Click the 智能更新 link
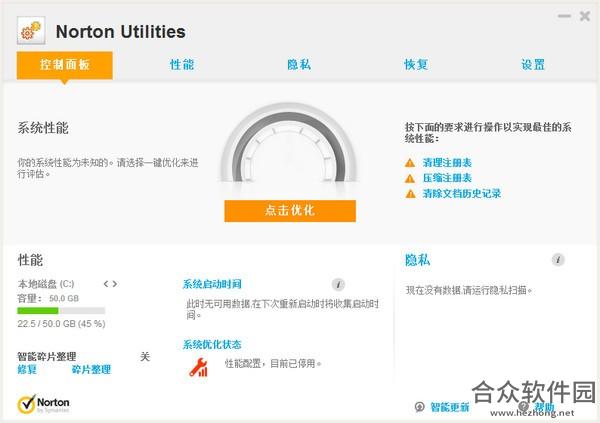The height and width of the screenshot is (423, 600). point(450,407)
